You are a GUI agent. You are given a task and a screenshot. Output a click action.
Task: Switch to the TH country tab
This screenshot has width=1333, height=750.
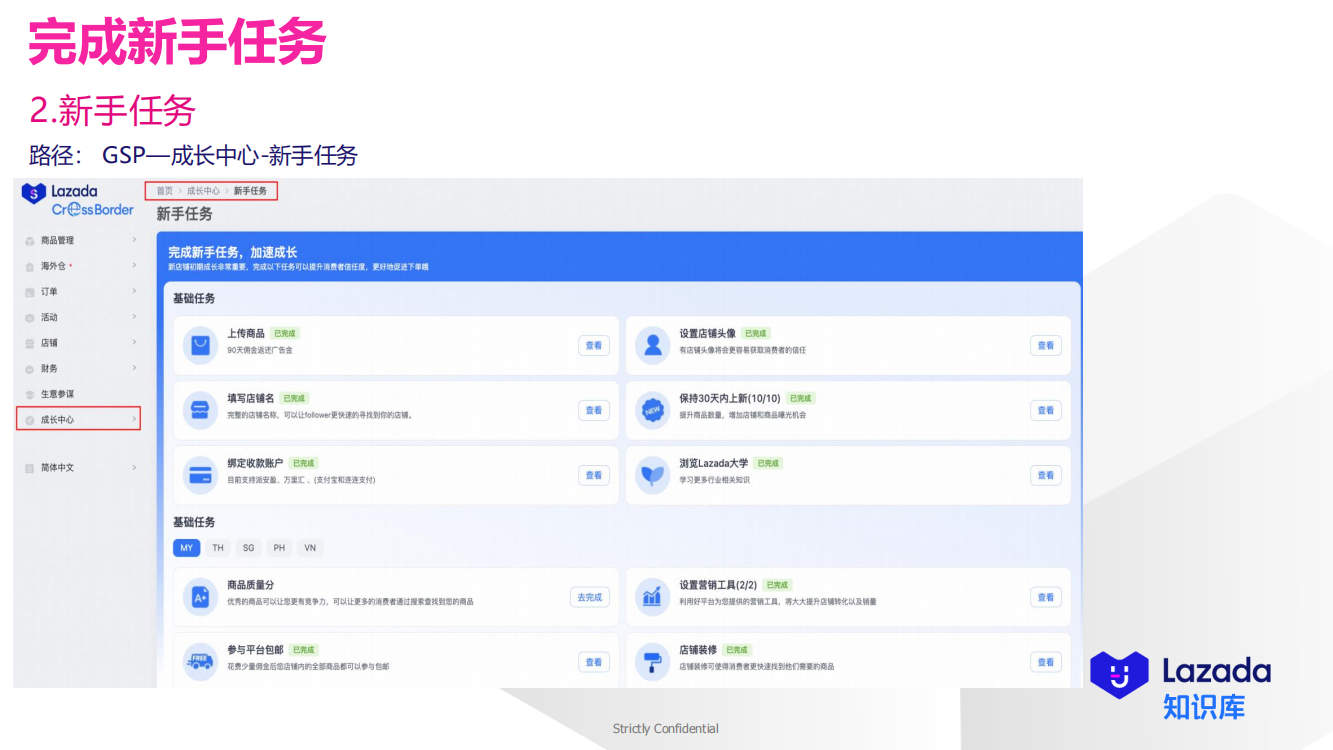(217, 548)
